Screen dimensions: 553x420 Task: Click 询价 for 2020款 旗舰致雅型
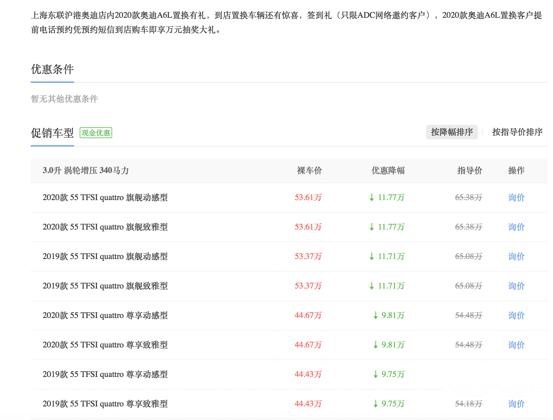click(x=516, y=227)
